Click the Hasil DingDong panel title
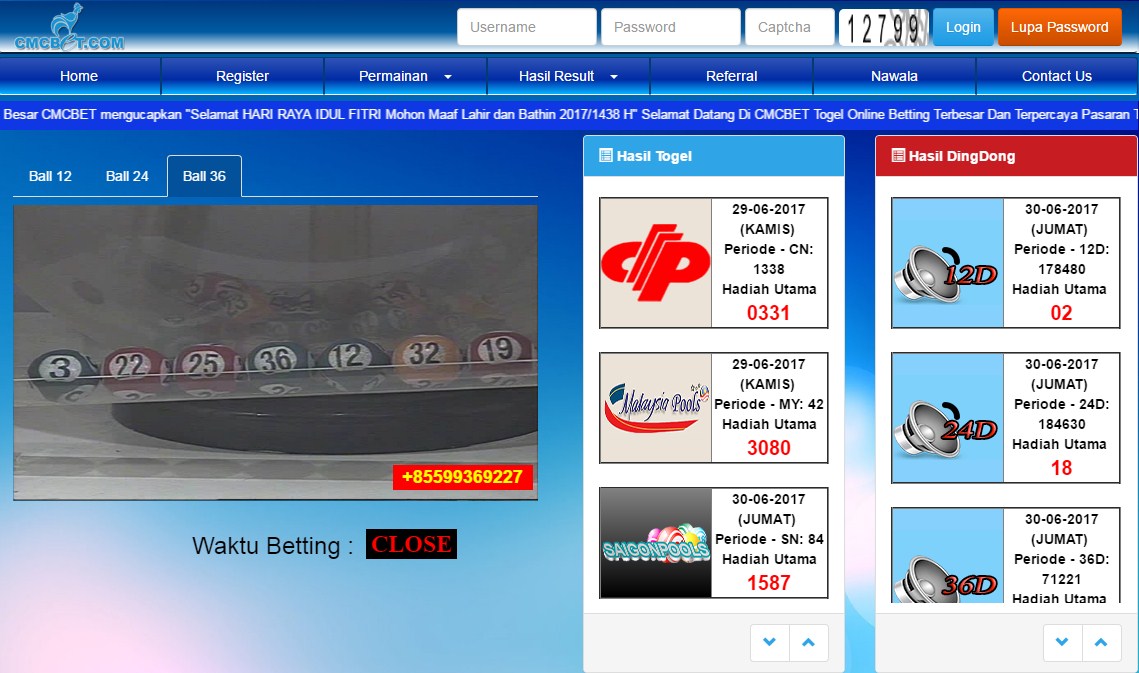The image size is (1139, 673). click(962, 156)
